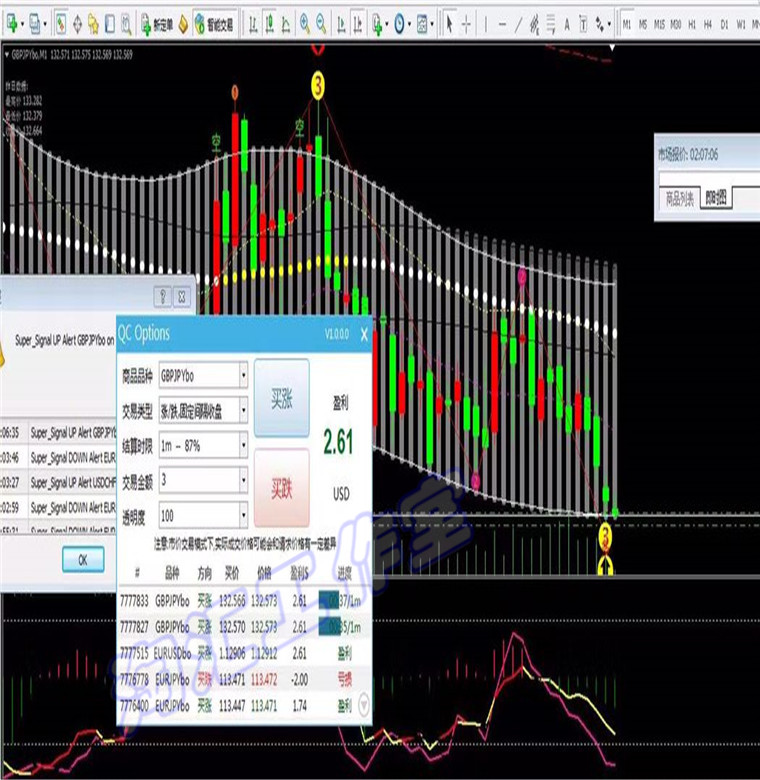Viewport: 760px width, 780px height.
Task: Open the Navigator star-folder icon
Action: [x=94, y=23]
